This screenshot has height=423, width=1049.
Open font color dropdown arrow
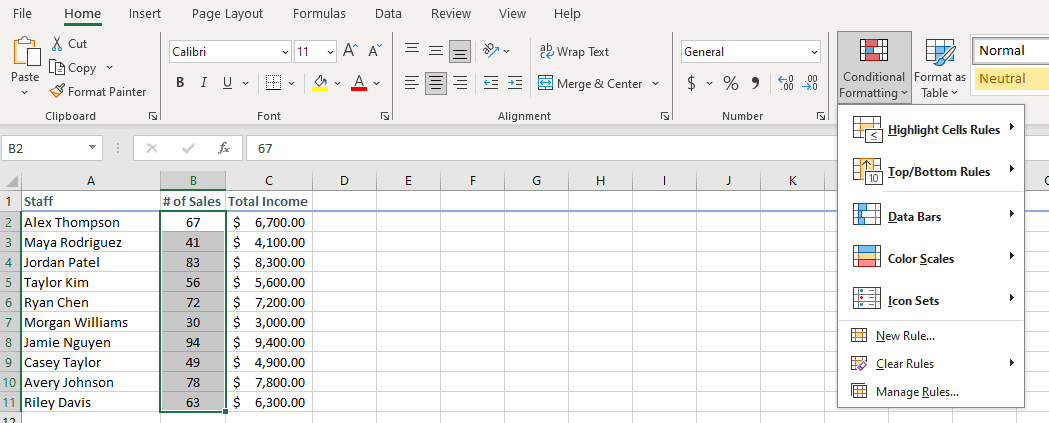(x=377, y=83)
